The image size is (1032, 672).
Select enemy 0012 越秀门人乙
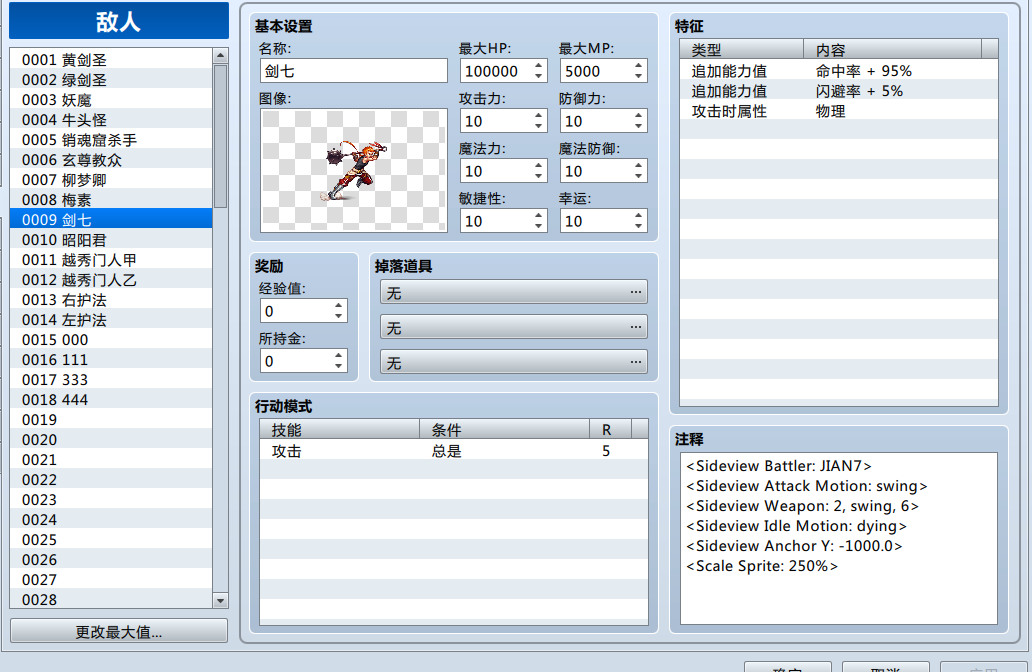[x=111, y=280]
